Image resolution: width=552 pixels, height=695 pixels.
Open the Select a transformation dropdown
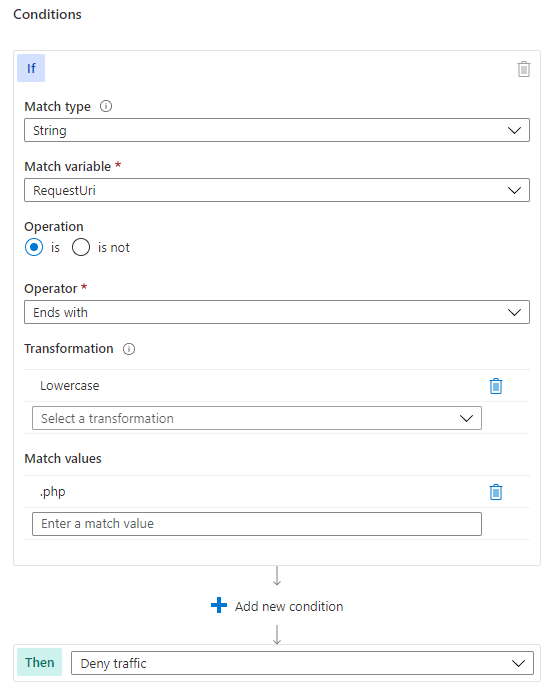pos(257,418)
